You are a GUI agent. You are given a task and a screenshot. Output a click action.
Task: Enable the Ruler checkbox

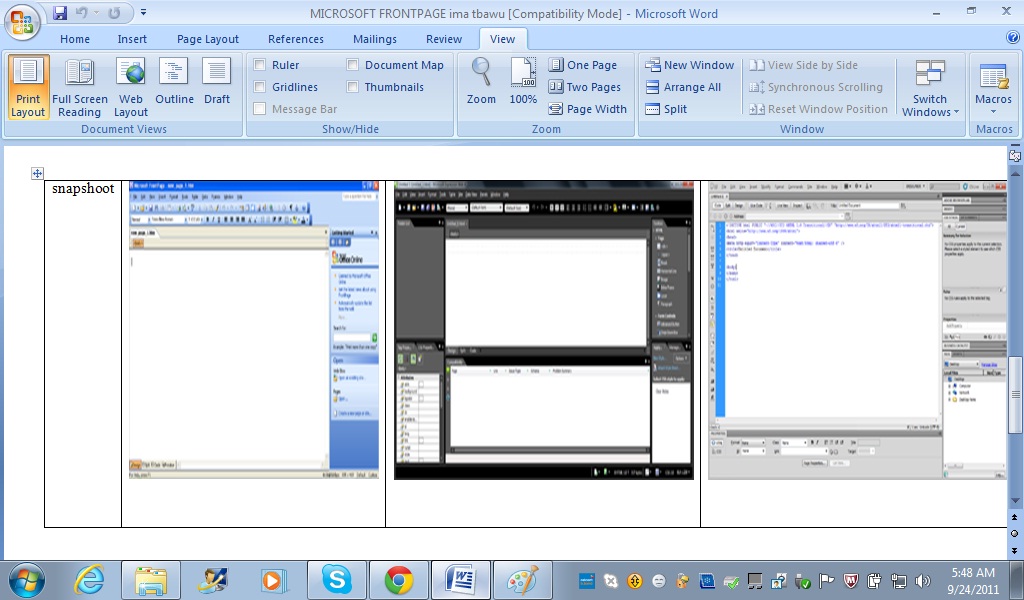[x=260, y=65]
